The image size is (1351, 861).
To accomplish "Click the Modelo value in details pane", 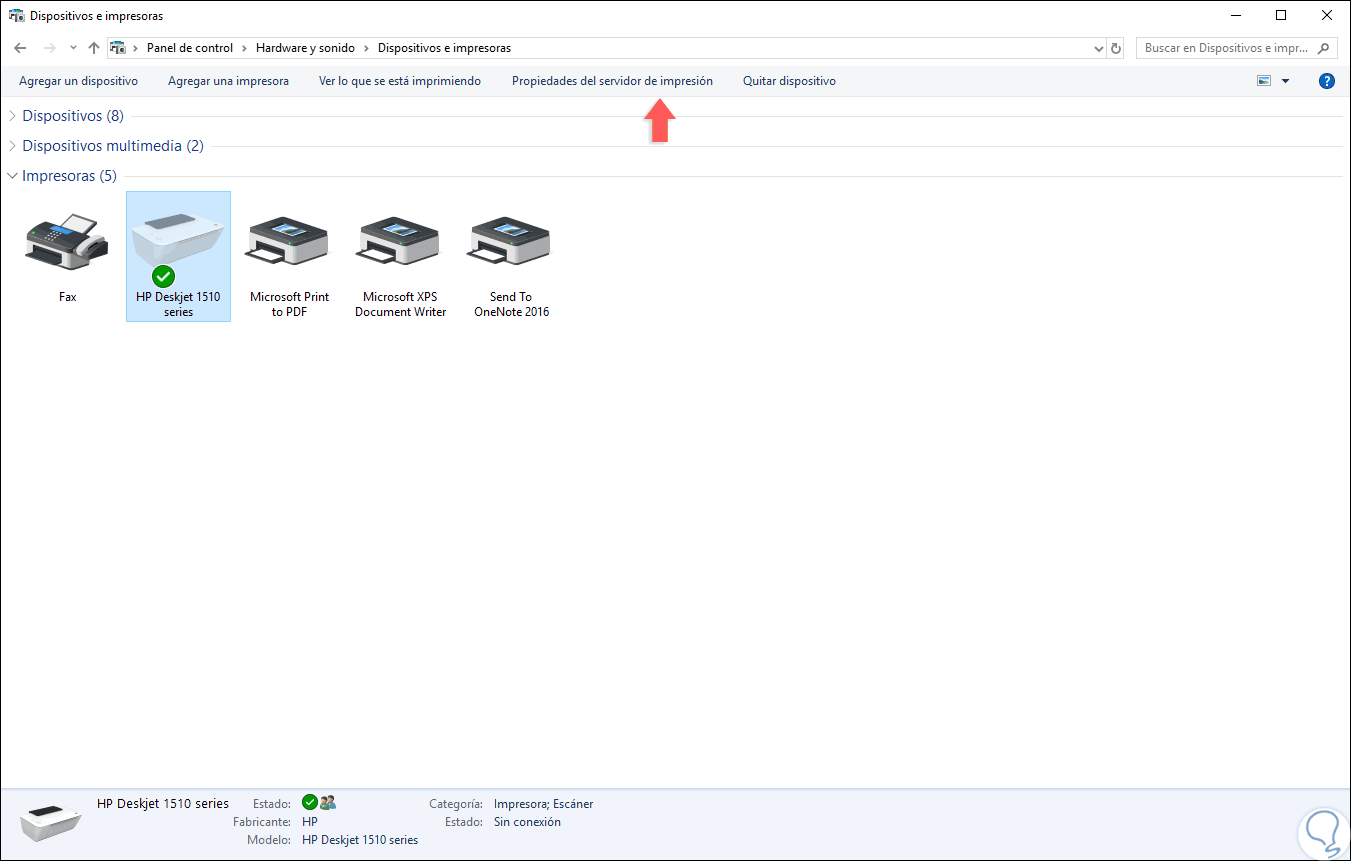I will pyautogui.click(x=360, y=840).
